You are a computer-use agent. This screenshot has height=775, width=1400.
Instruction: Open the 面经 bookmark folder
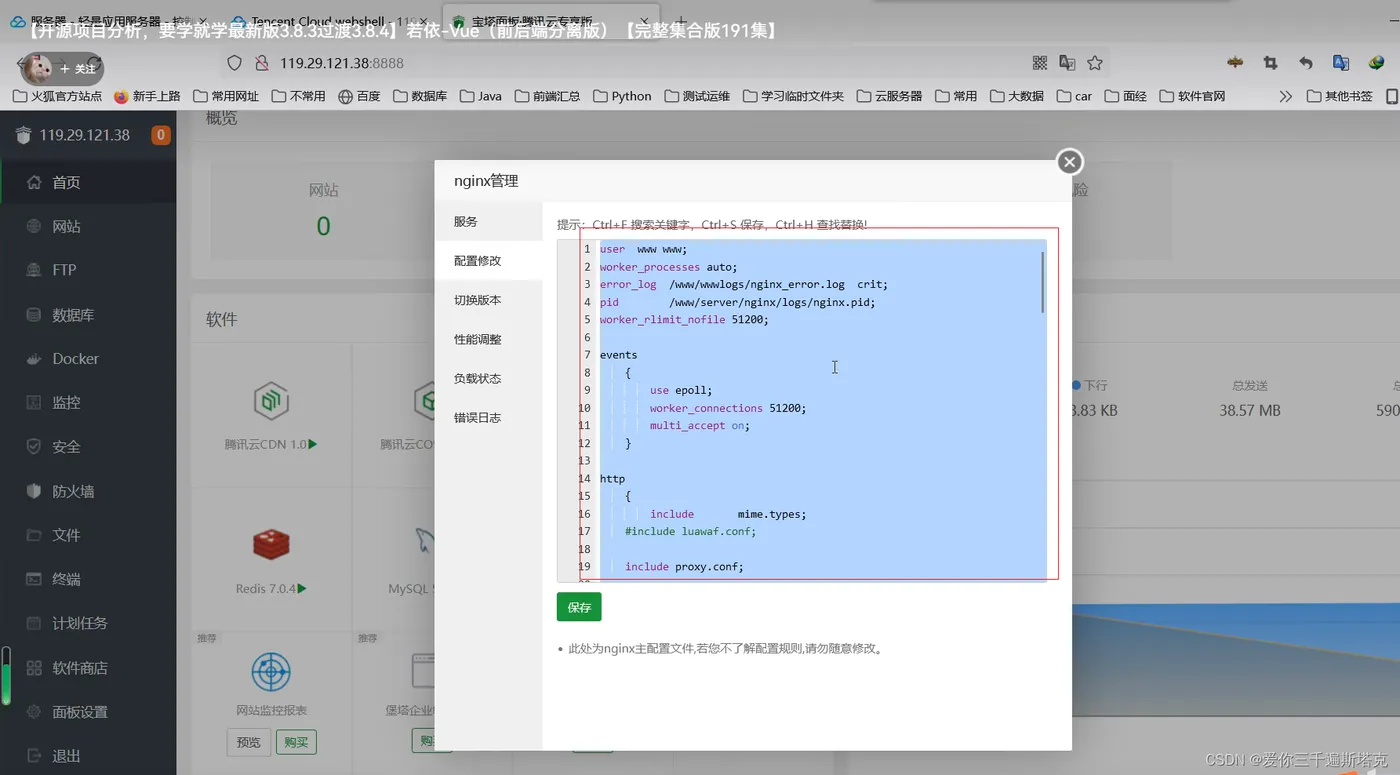point(1125,96)
